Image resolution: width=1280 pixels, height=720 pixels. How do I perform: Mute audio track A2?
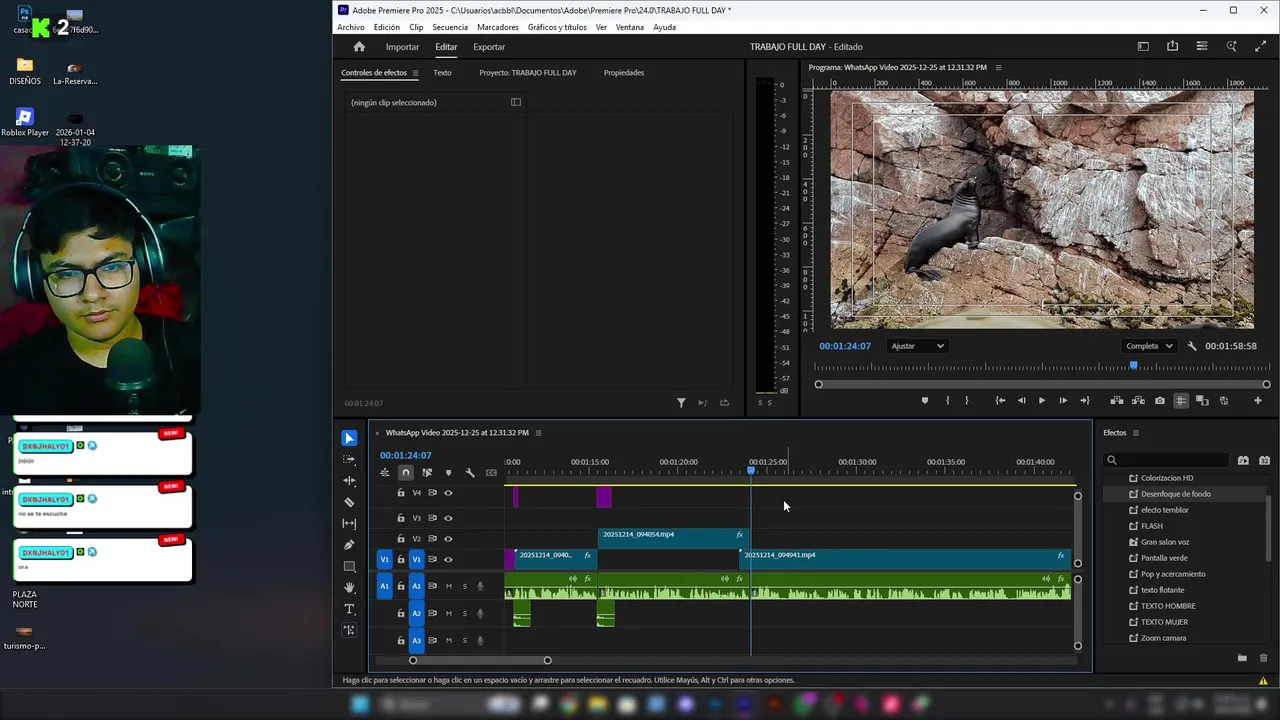449,614
